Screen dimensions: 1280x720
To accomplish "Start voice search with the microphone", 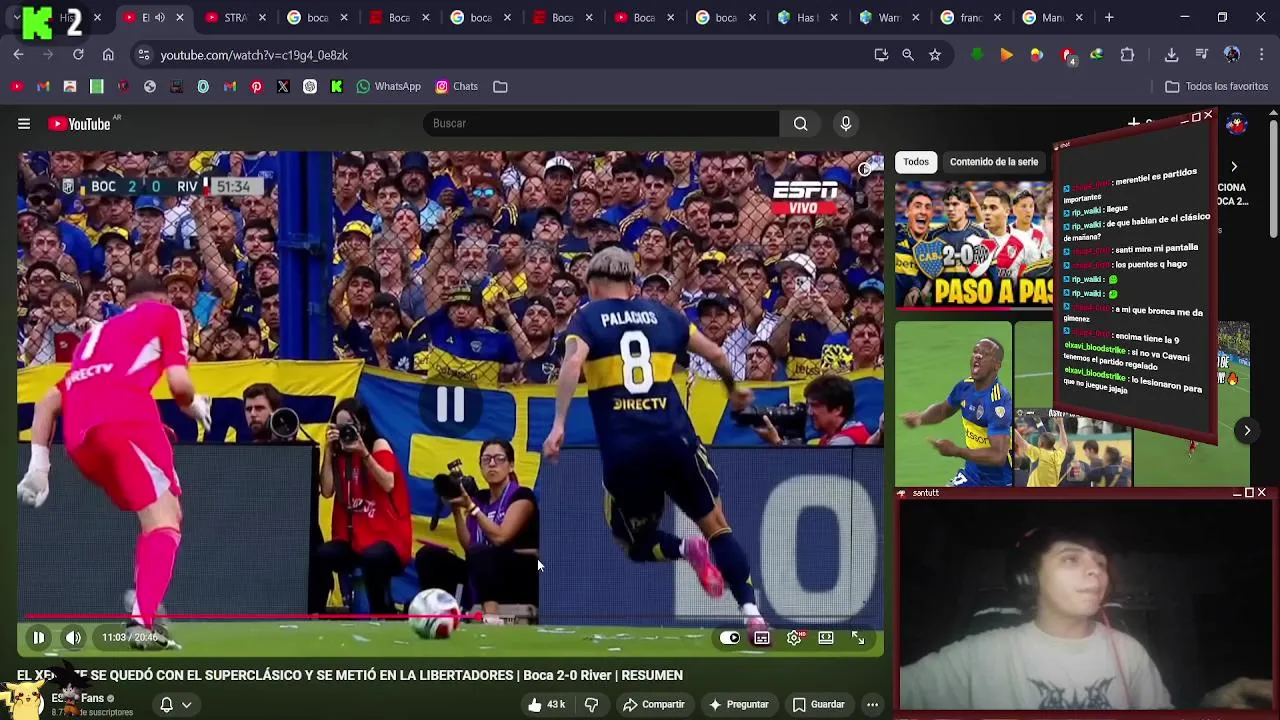I will [846, 123].
